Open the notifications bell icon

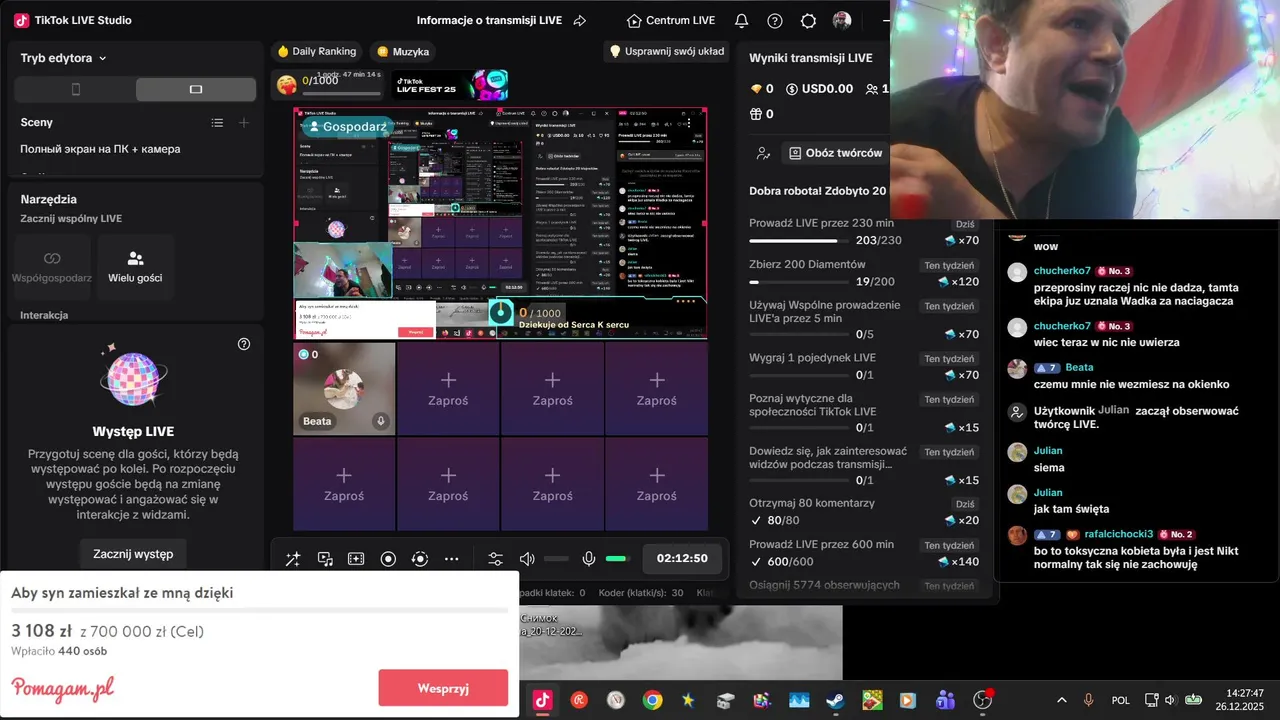[741, 20]
